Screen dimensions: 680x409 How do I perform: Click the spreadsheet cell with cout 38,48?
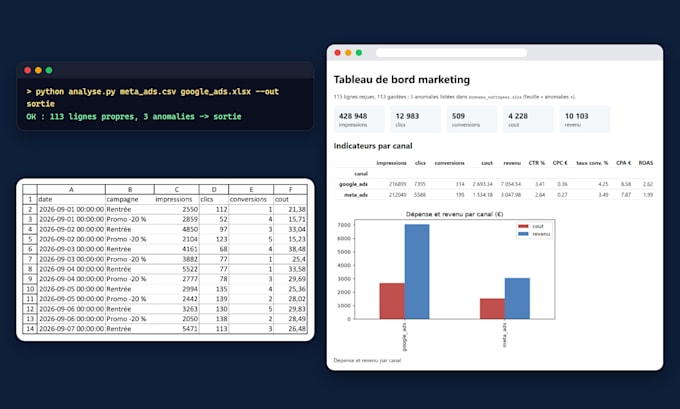click(x=290, y=249)
